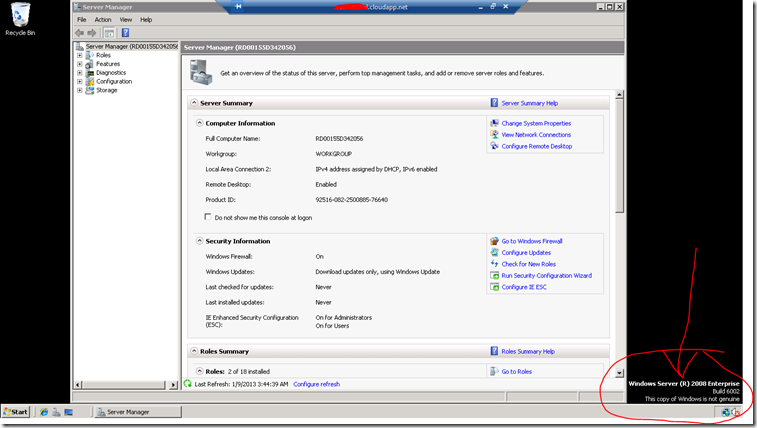Select Features node in console tree
Screen dimensions: 757x428
pyautogui.click(x=108, y=64)
